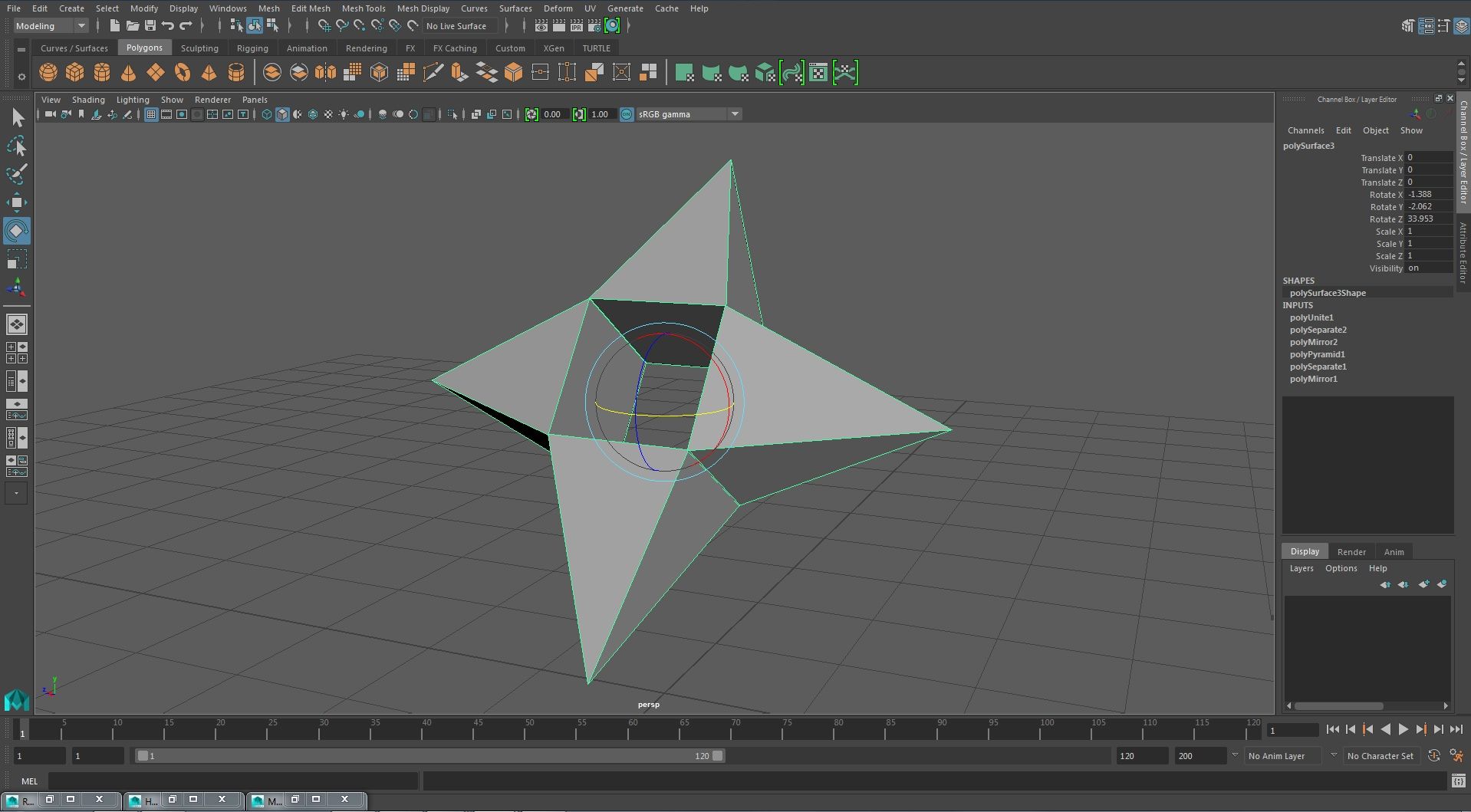This screenshot has width=1471, height=812.
Task: Open the Mesh Tools menu
Action: (364, 8)
